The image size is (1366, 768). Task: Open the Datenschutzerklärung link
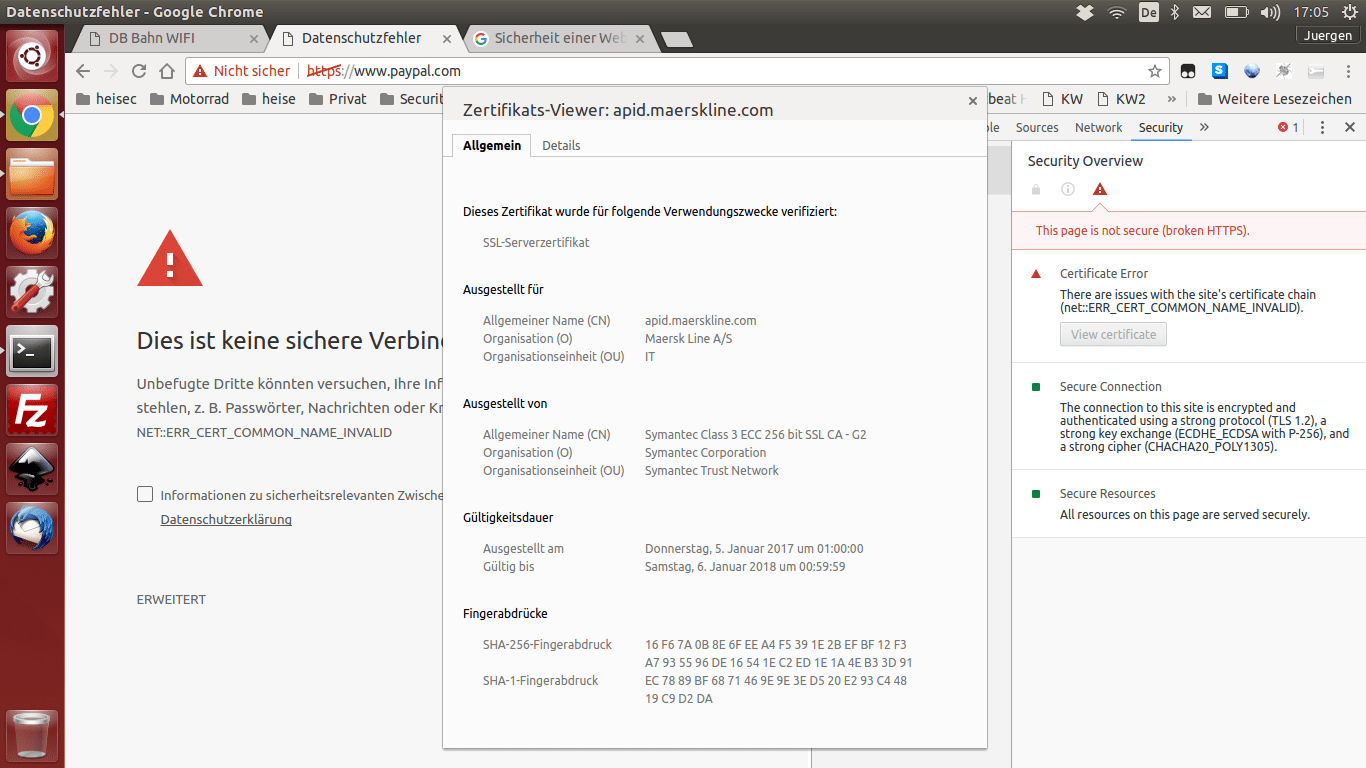pyautogui.click(x=226, y=520)
